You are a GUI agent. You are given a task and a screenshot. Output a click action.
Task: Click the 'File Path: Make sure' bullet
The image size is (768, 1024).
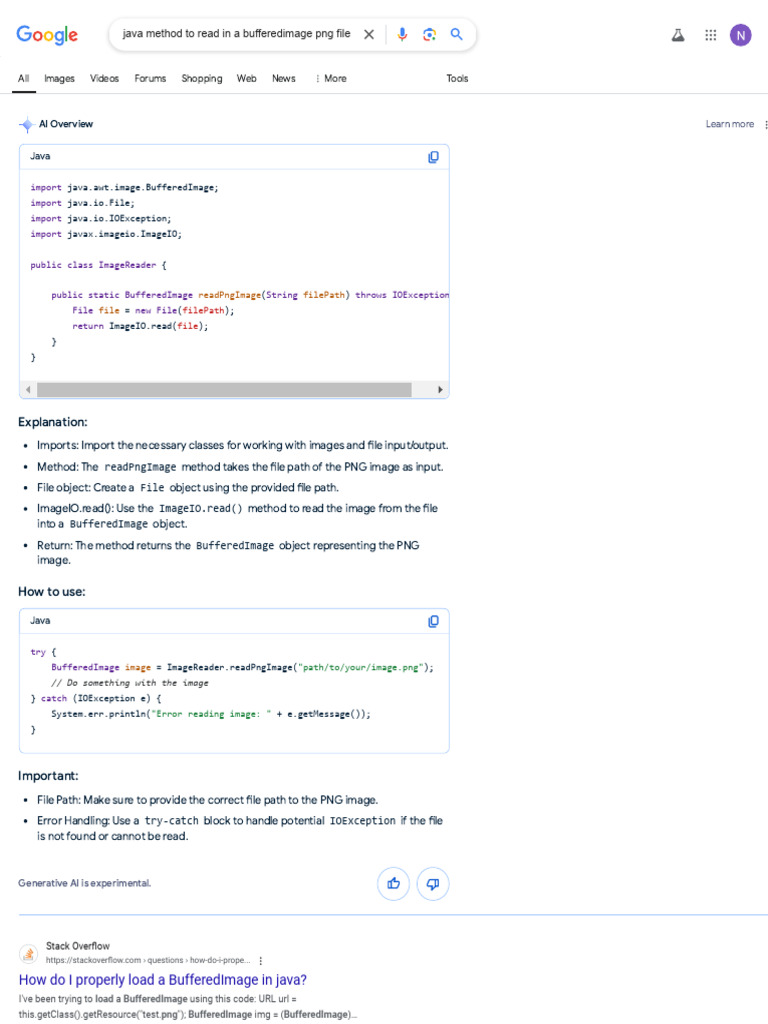[207, 800]
